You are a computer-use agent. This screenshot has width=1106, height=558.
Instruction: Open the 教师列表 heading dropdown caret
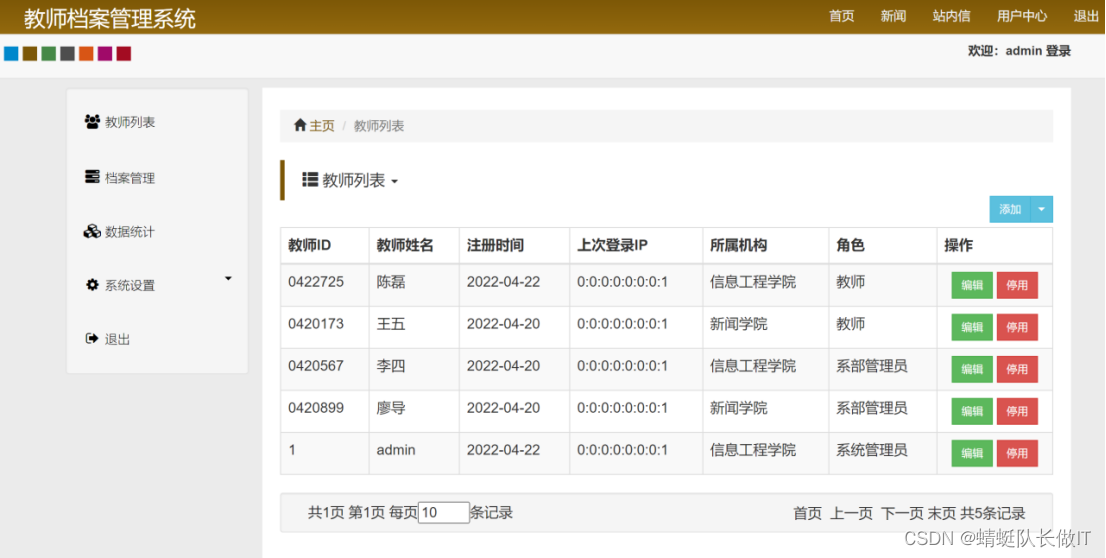394,182
